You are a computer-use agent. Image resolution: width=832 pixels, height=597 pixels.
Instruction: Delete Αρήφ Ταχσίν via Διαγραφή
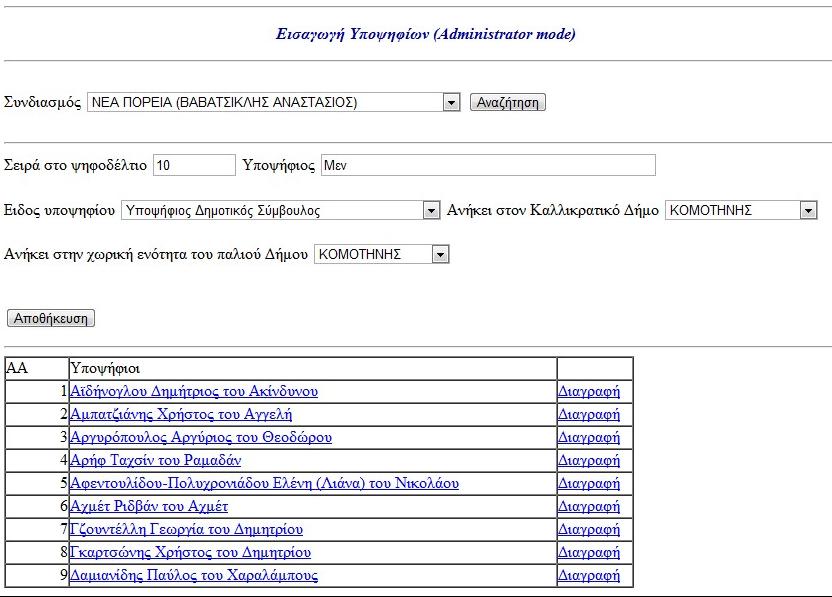tap(589, 460)
